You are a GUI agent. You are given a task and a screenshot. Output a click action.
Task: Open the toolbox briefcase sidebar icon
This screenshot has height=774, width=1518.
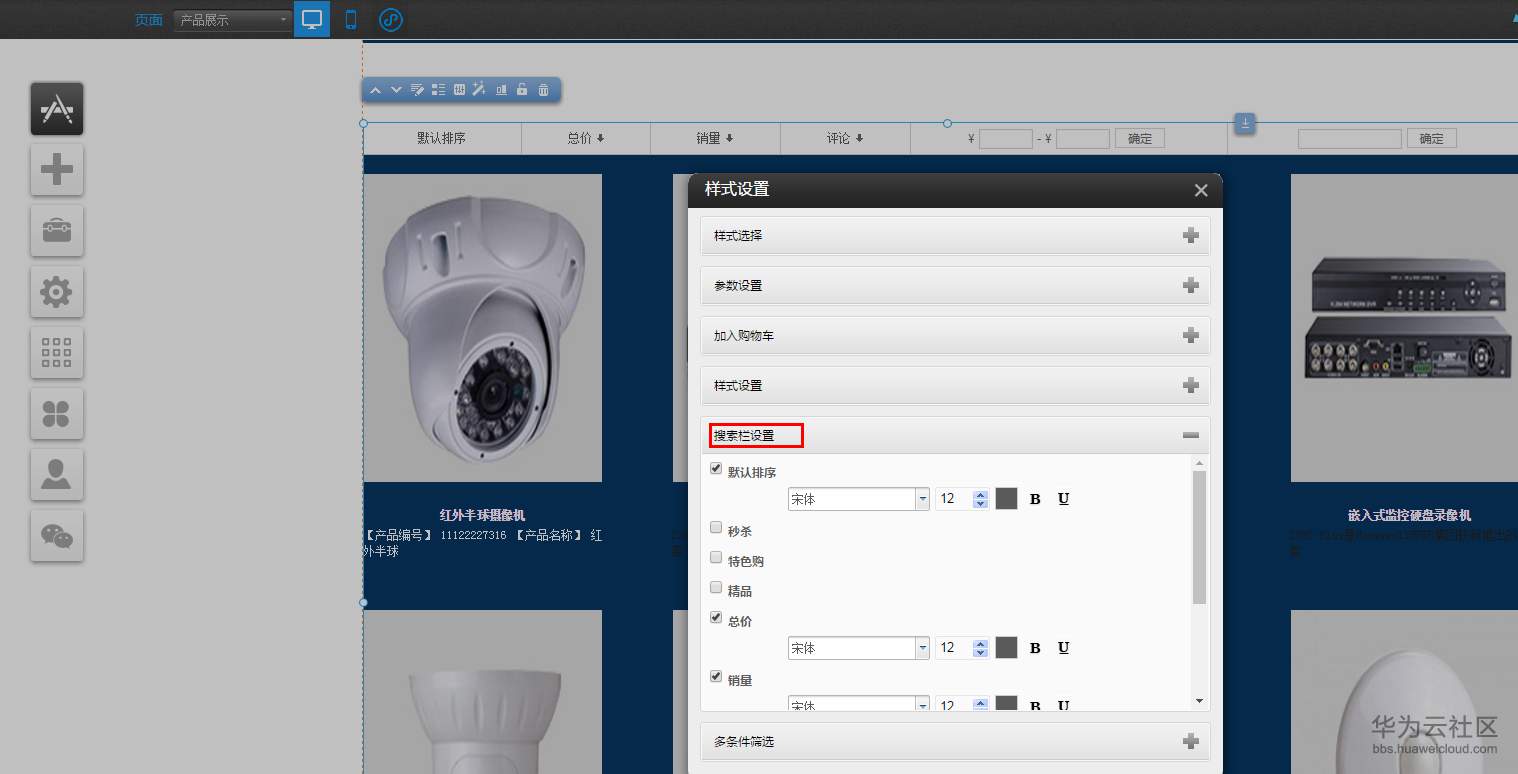(57, 231)
